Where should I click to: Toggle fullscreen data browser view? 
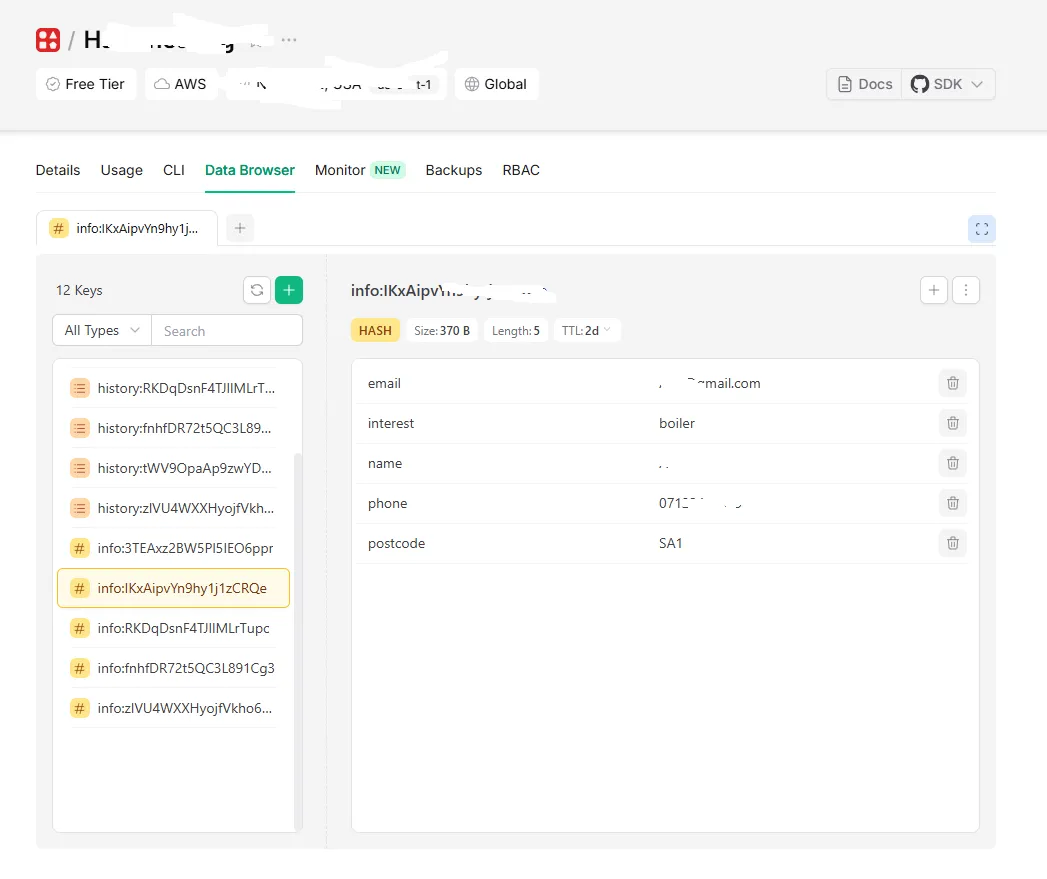(x=982, y=229)
